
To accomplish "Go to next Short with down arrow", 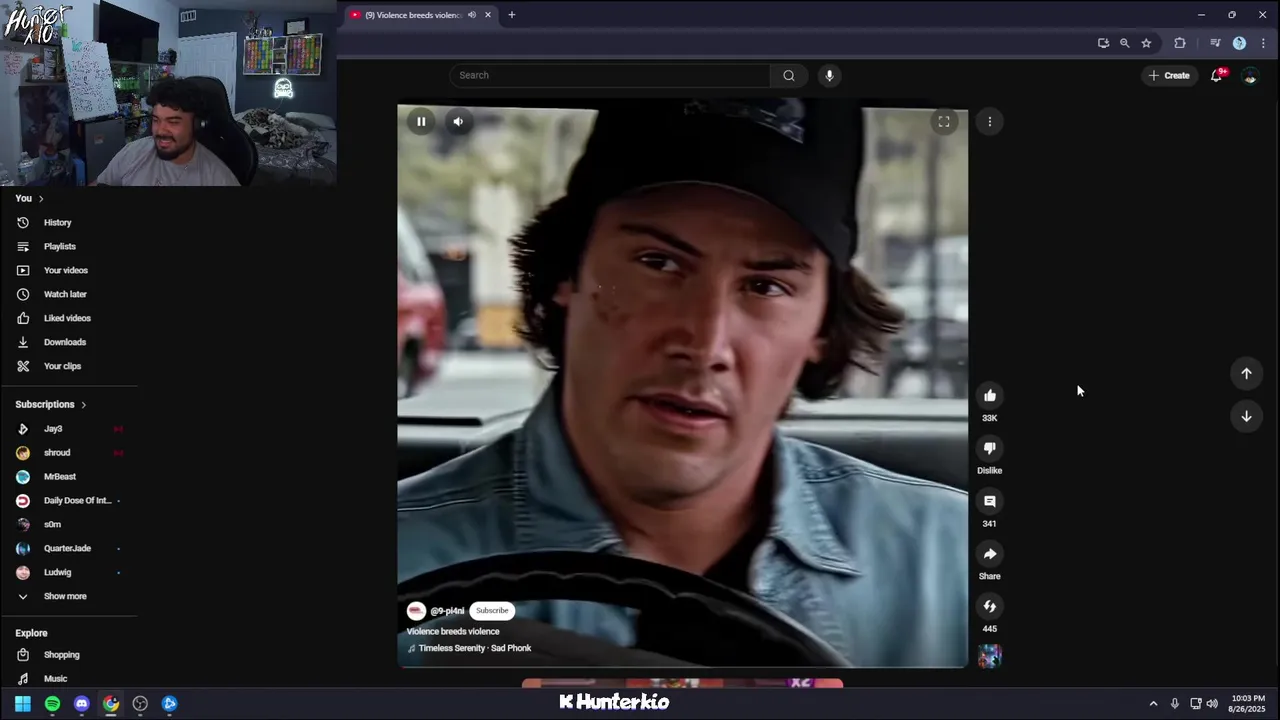I will (1246, 416).
